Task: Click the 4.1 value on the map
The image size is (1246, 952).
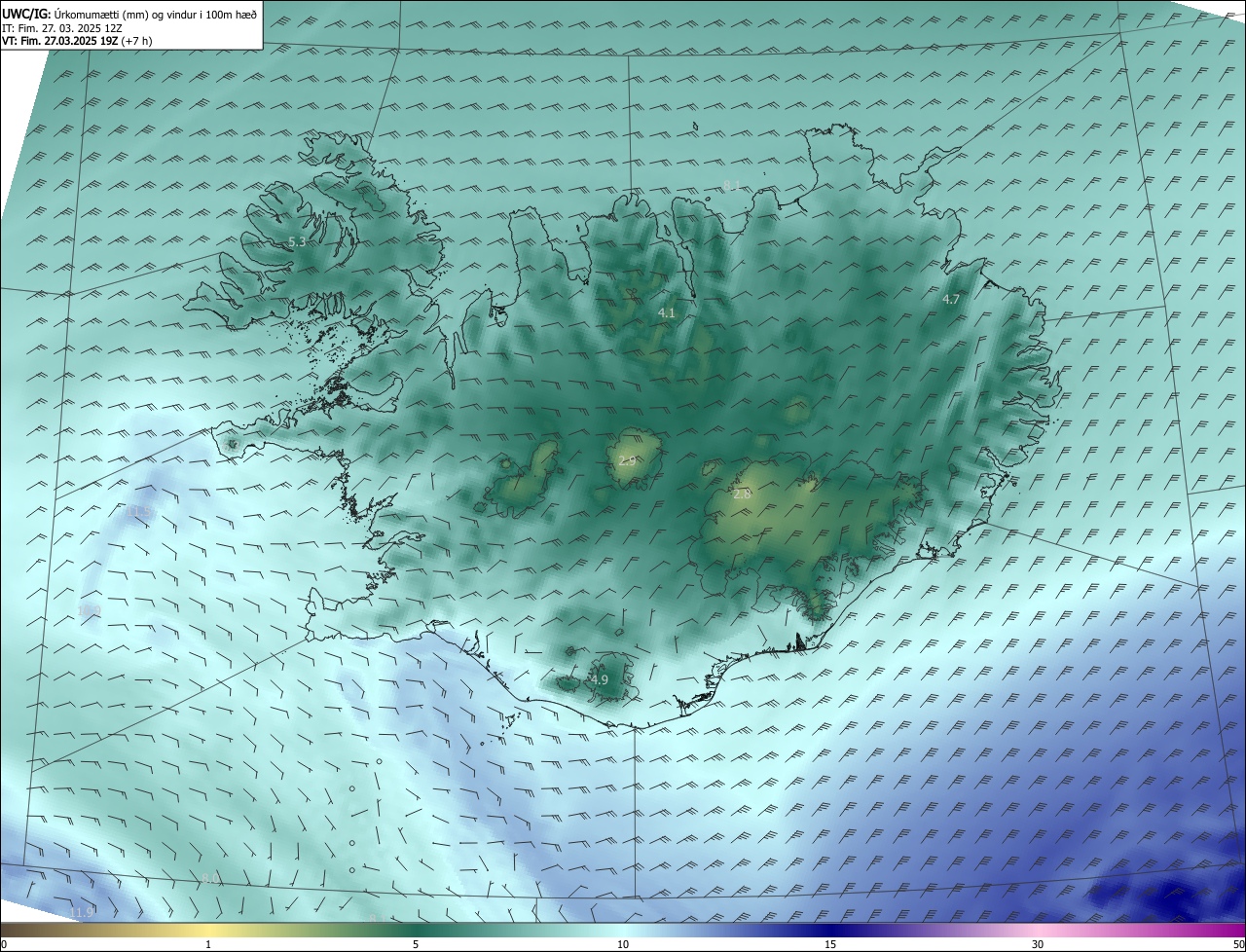Action: 666,313
